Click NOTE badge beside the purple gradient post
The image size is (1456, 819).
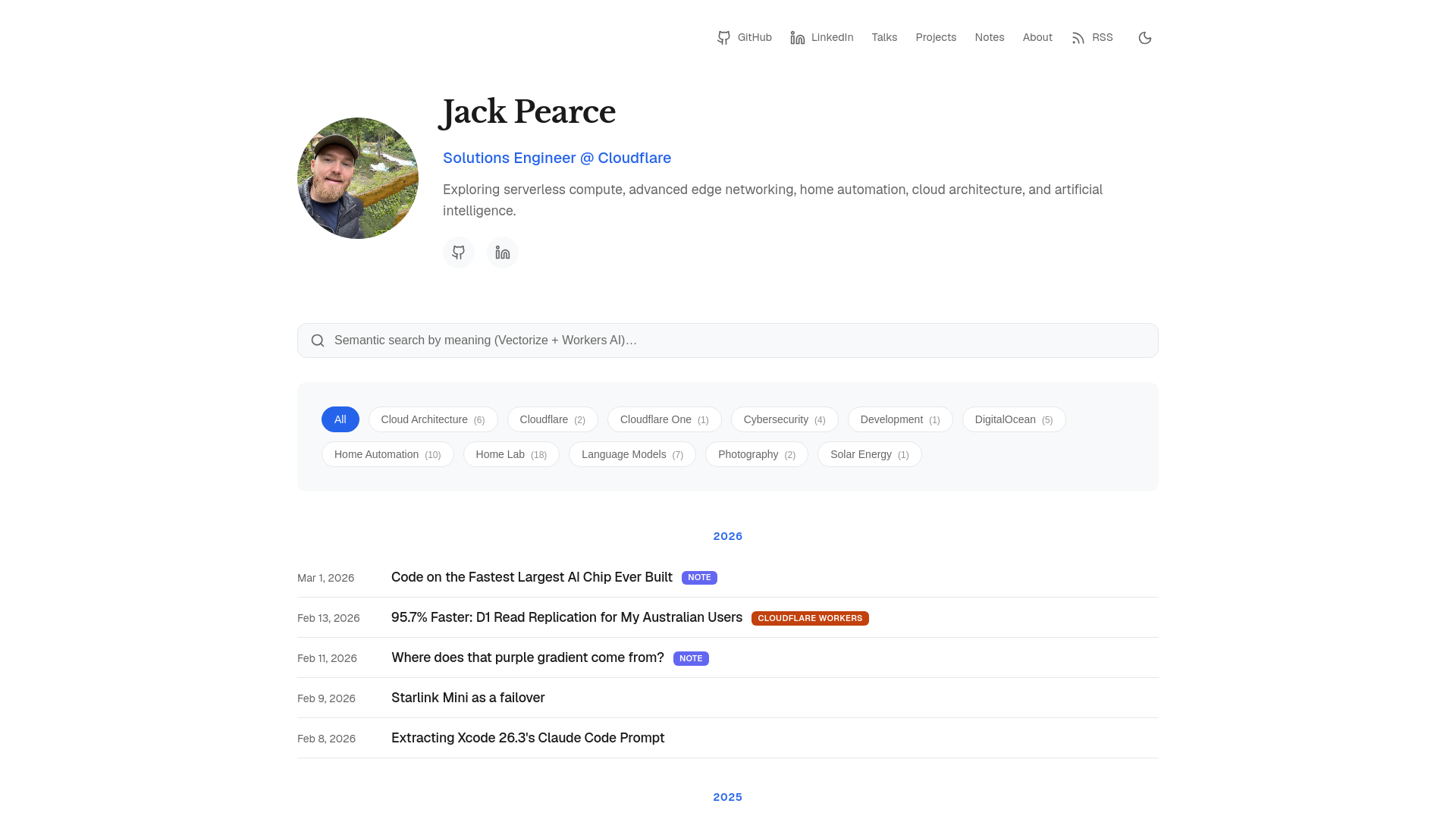click(x=691, y=658)
